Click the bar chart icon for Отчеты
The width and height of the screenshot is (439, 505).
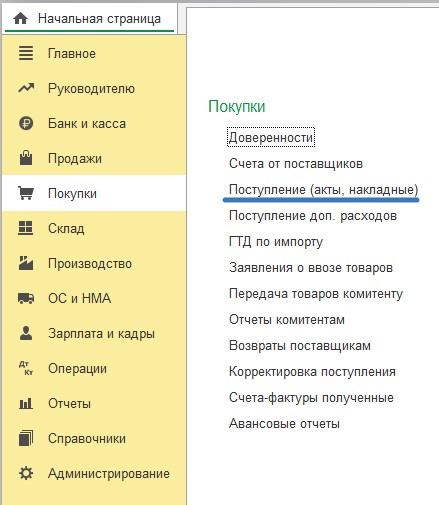(26, 403)
